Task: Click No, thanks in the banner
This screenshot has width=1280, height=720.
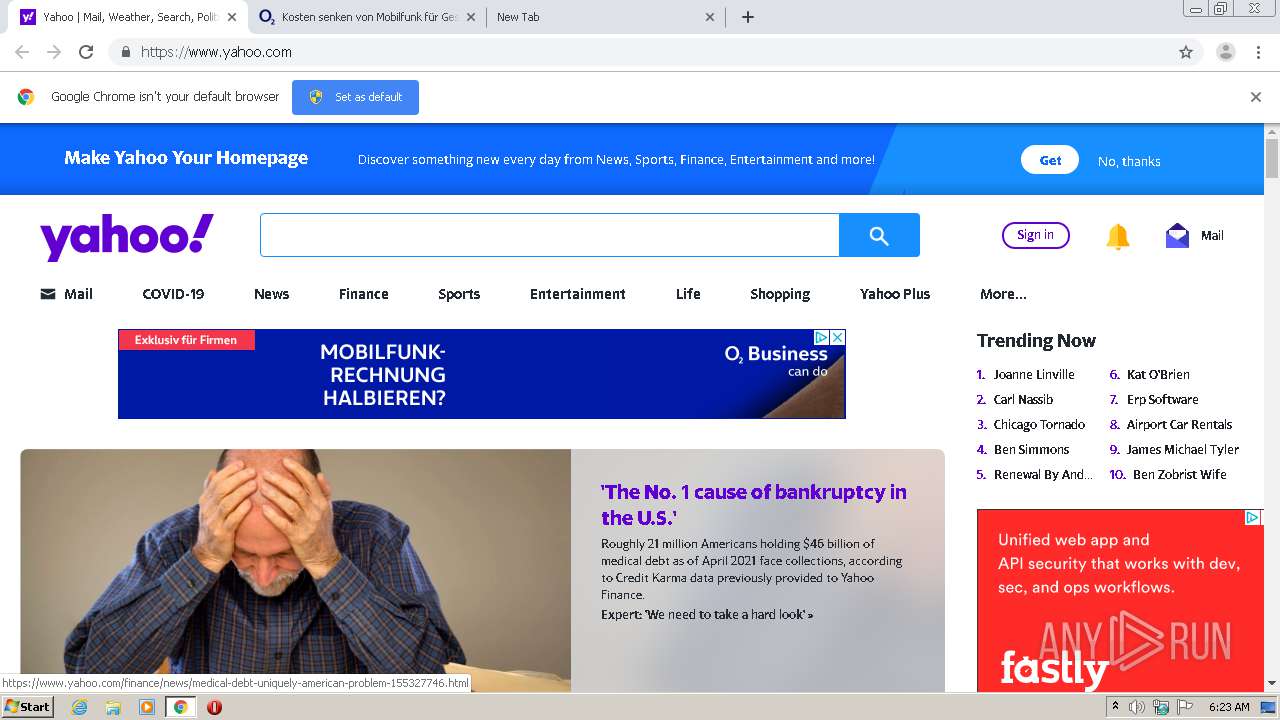Action: click(x=1129, y=161)
